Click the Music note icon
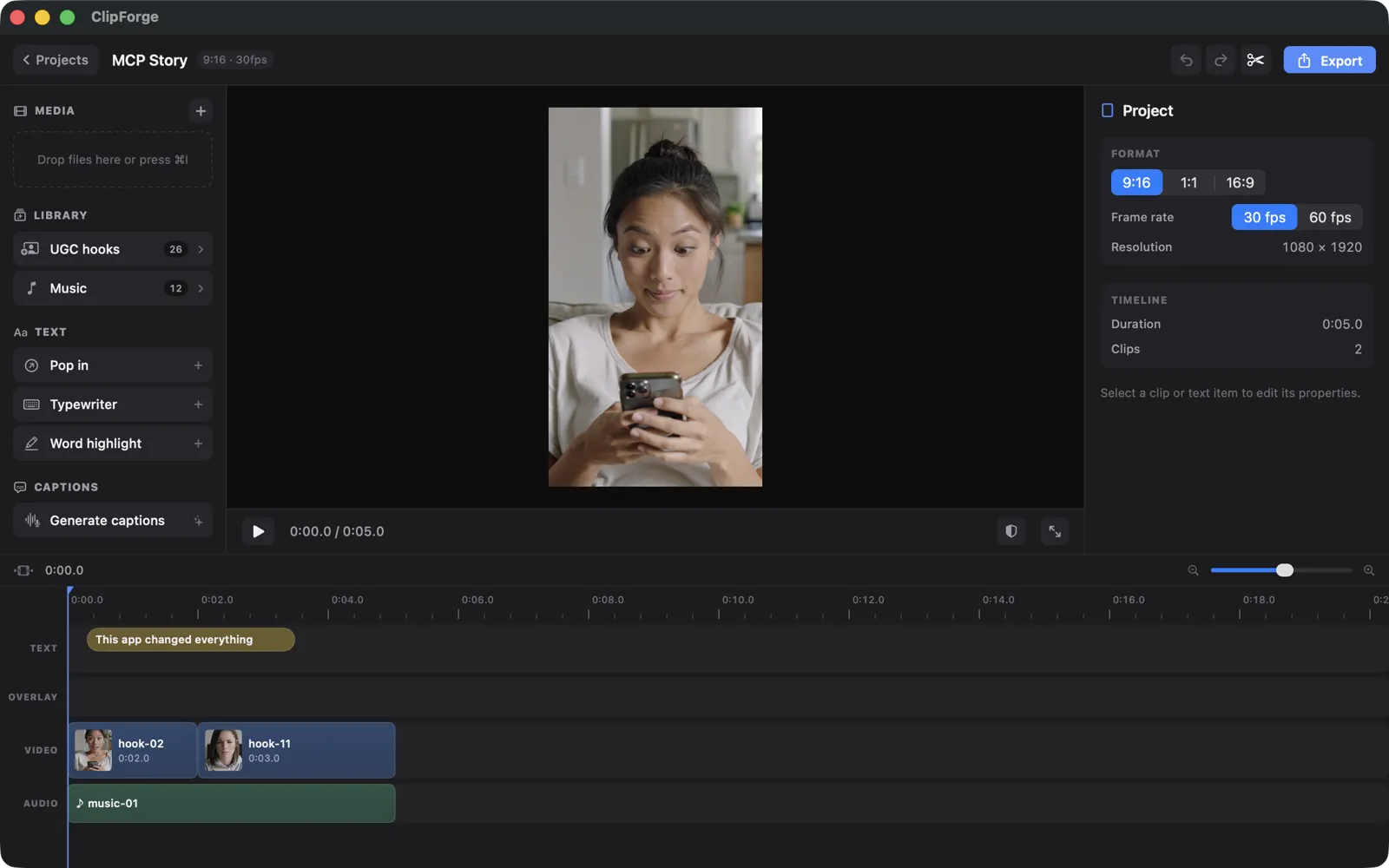 click(x=31, y=288)
